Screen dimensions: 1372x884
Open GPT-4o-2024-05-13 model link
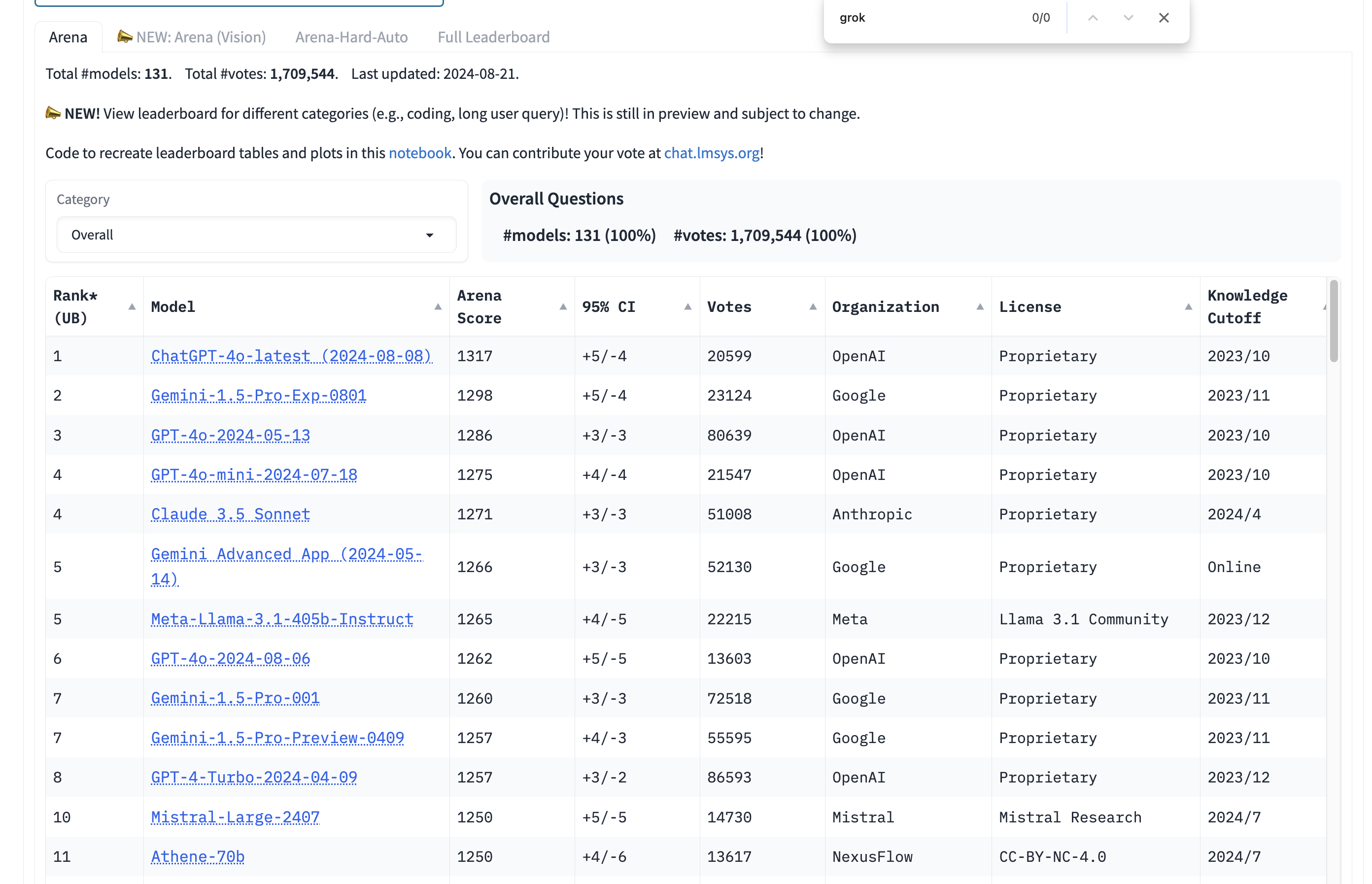[230, 435]
